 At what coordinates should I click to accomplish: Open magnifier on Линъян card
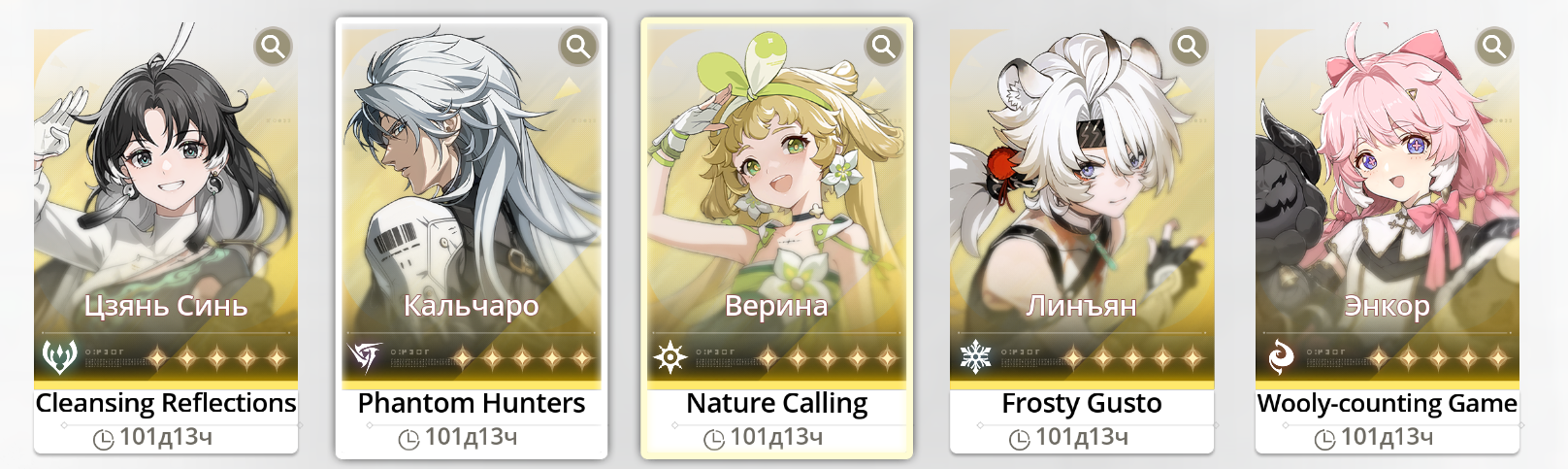tap(1189, 46)
